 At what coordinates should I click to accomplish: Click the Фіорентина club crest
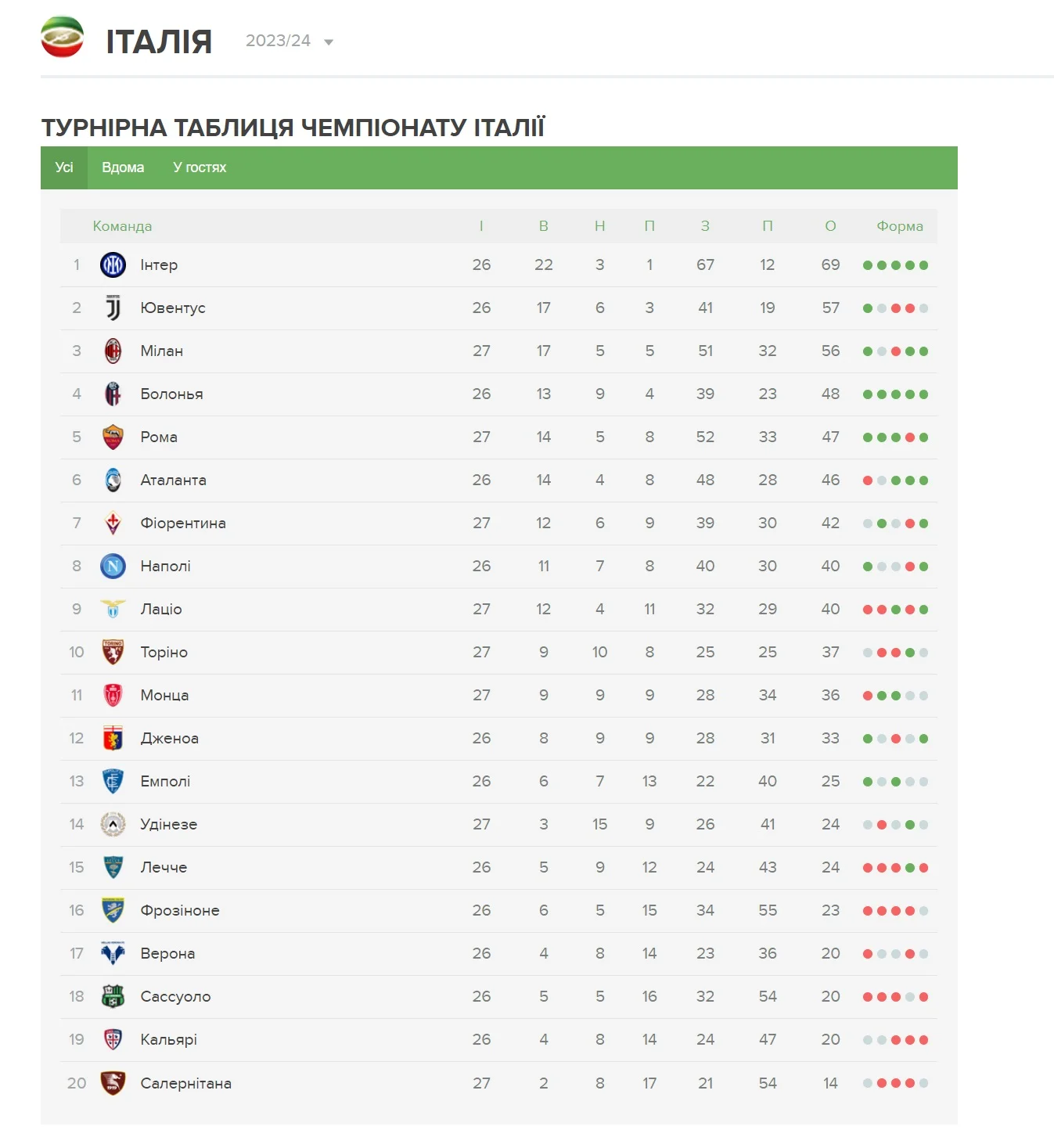(x=113, y=524)
